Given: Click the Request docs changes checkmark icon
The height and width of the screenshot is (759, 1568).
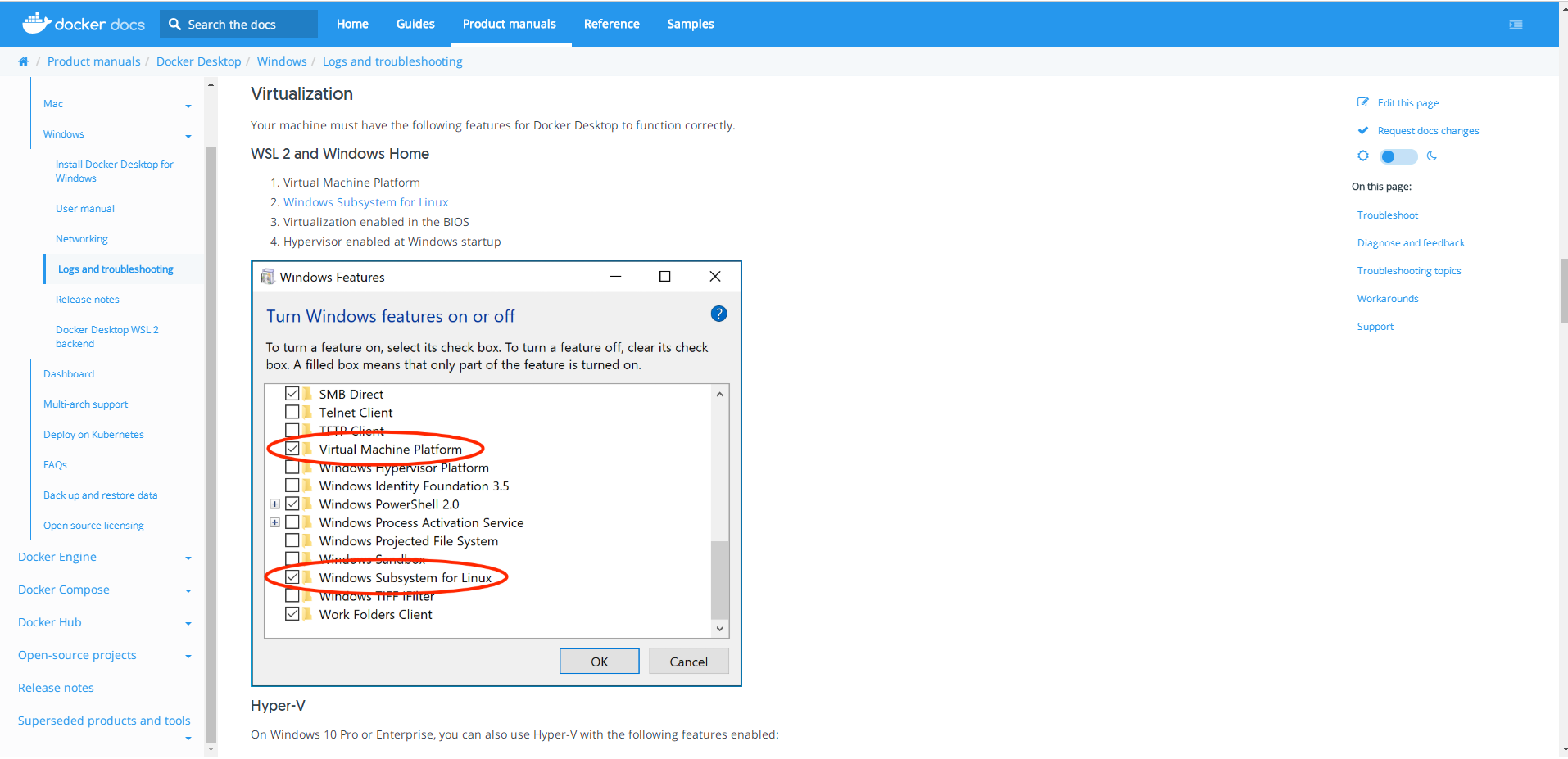Looking at the screenshot, I should pos(1363,130).
